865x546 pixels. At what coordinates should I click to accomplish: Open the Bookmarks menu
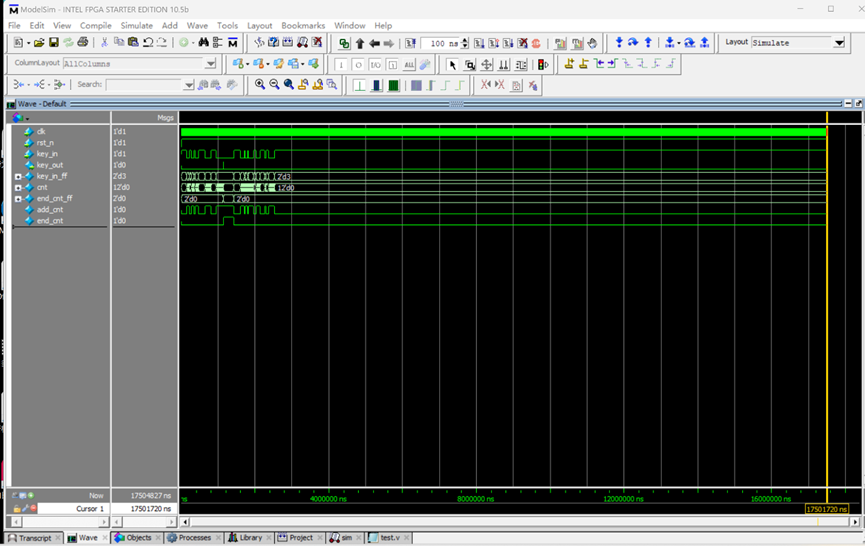click(x=303, y=25)
